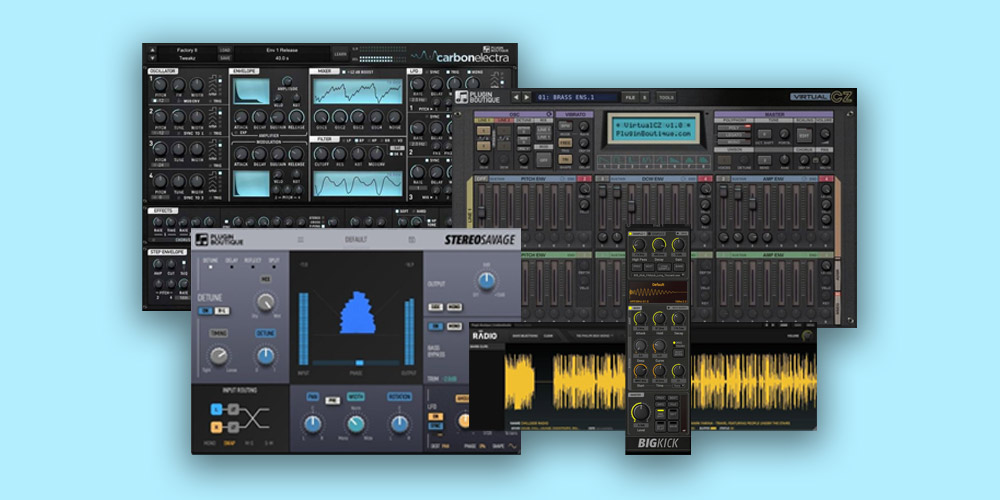
Task: Open the EFFECTS section tab in Carbon Electra
Action: pos(162,210)
